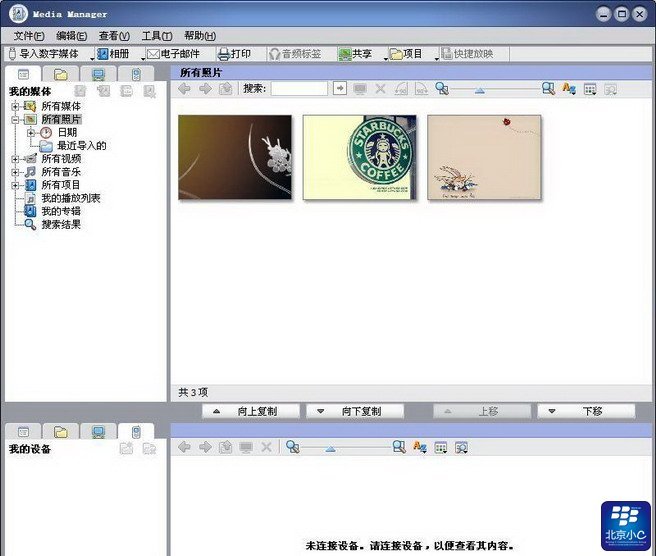The width and height of the screenshot is (656, 556).
Task: Click the 项目 project button
Action: (406, 54)
